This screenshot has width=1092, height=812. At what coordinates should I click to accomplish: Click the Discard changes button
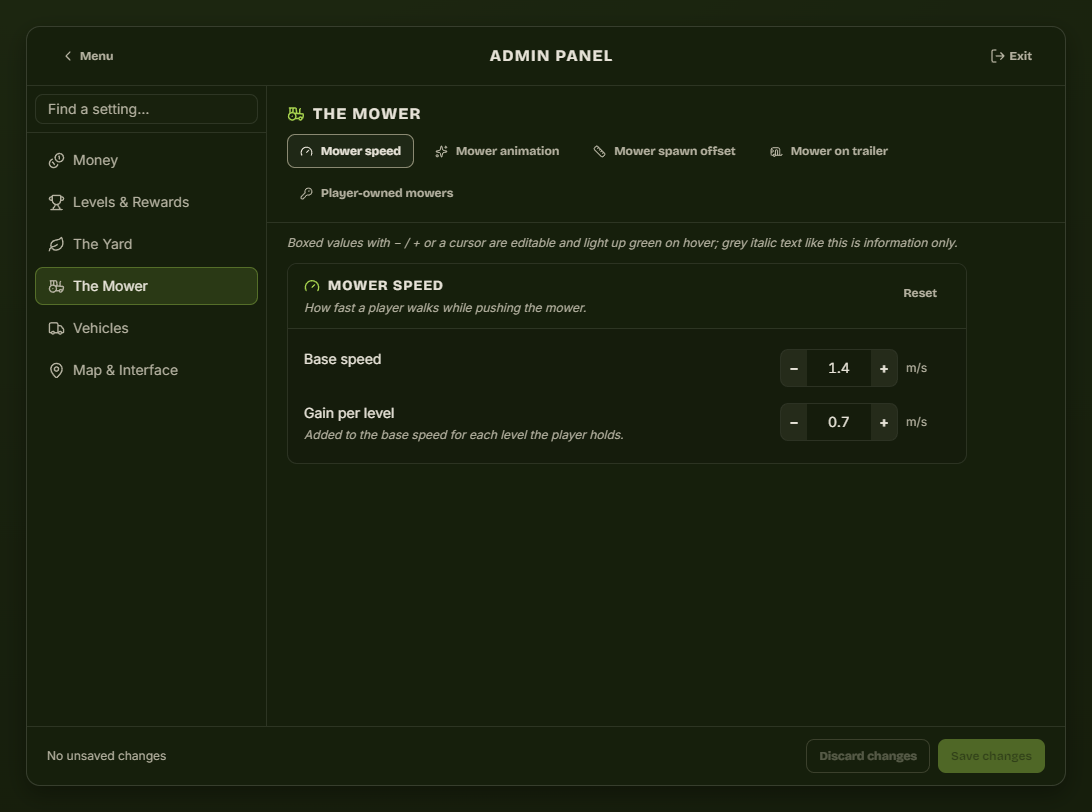[868, 756]
